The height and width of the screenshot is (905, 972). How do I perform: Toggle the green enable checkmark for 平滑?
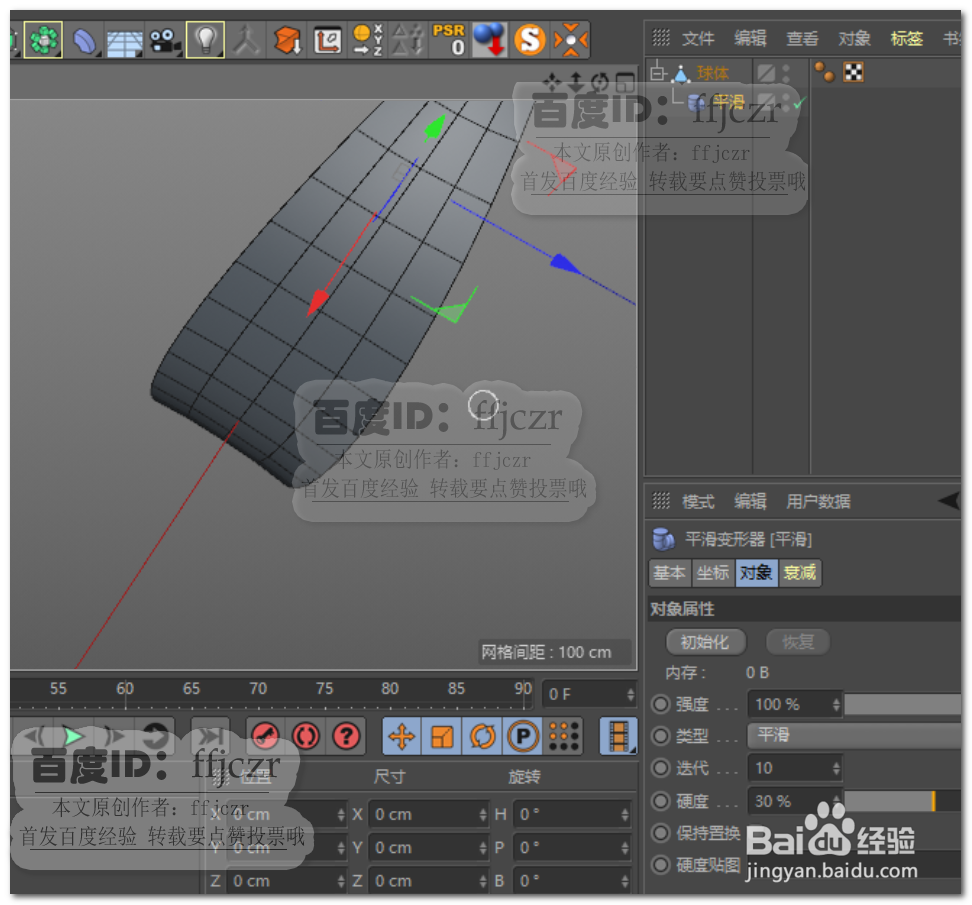click(x=799, y=104)
